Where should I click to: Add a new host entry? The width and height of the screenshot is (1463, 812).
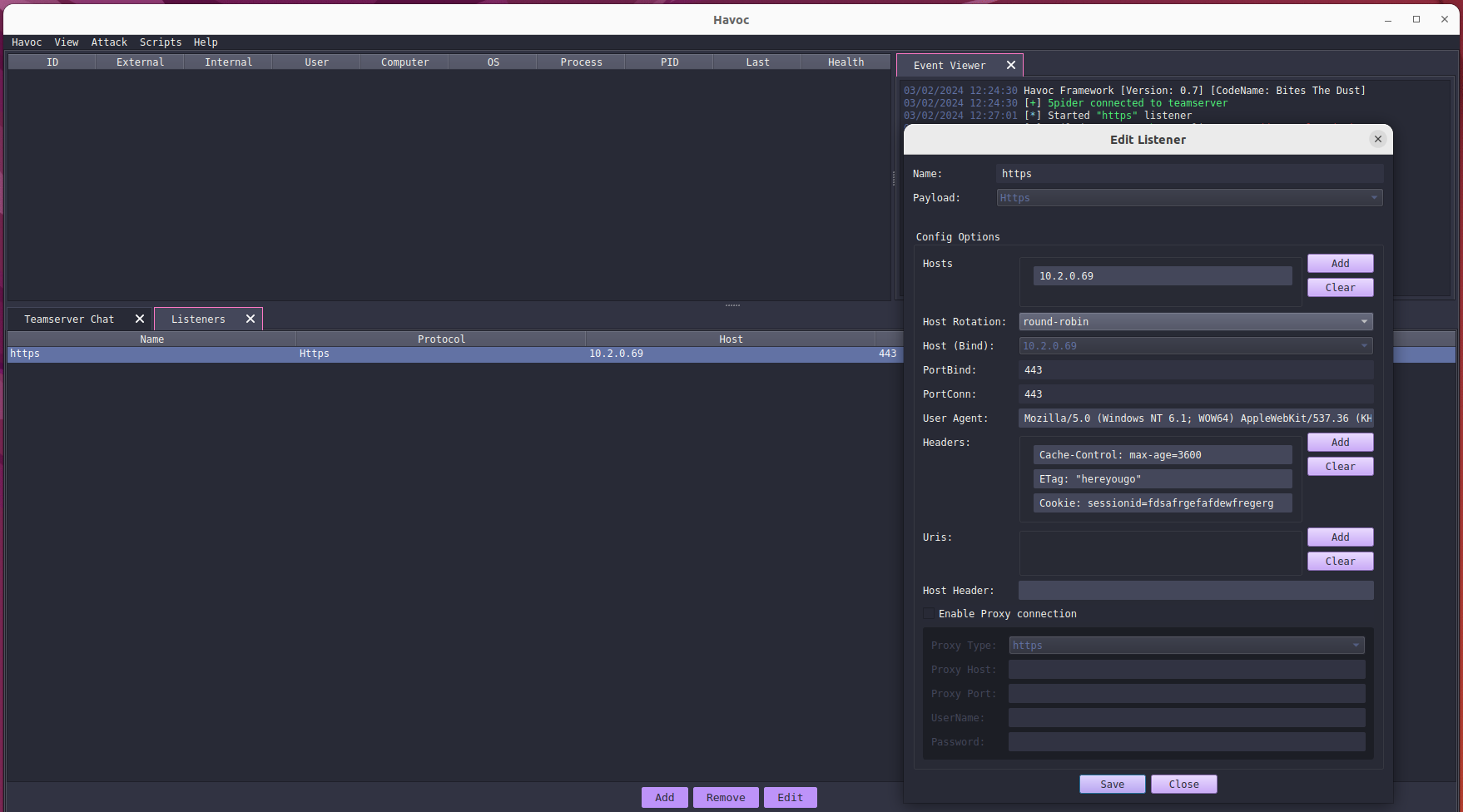pos(1341,264)
